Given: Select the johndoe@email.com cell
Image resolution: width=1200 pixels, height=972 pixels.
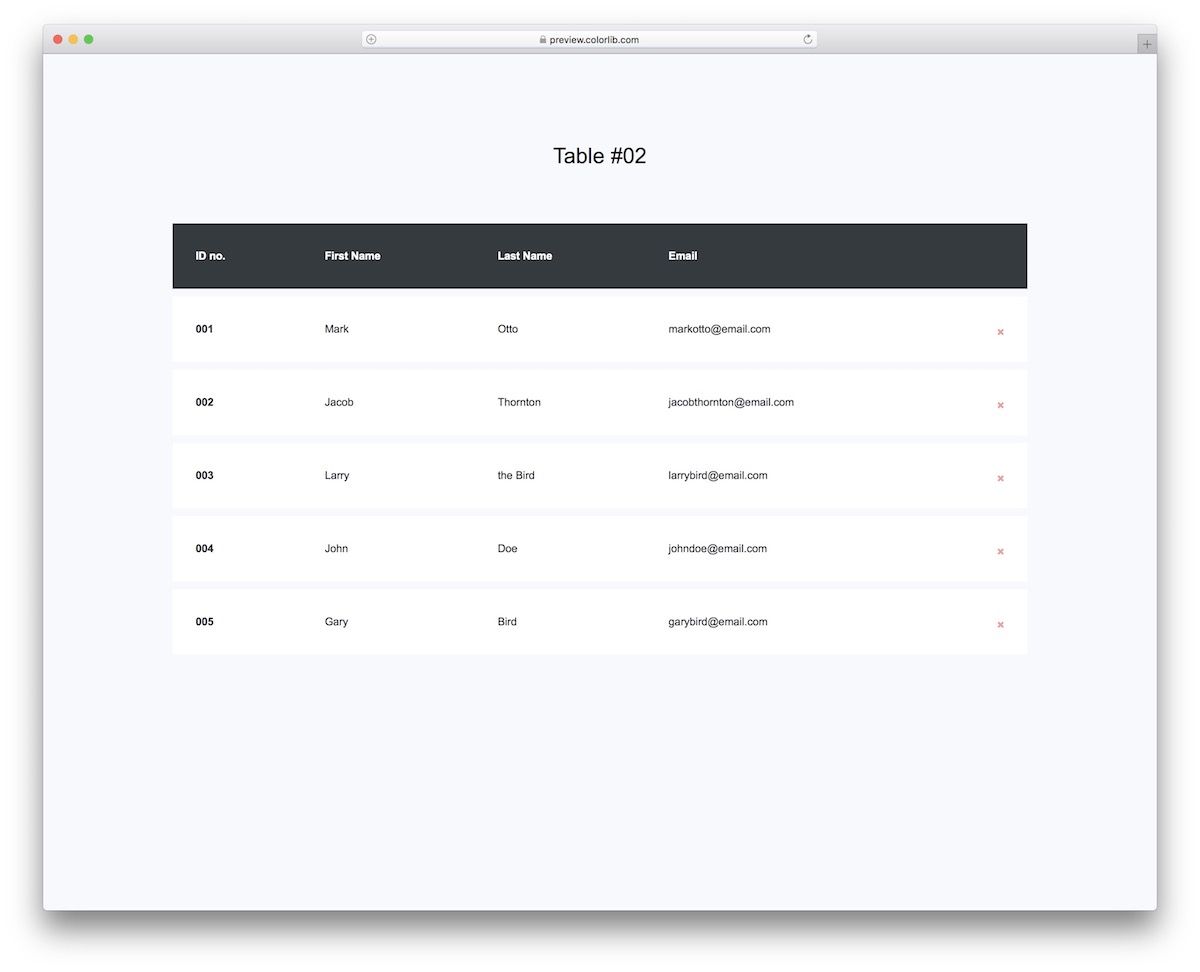Looking at the screenshot, I should [717, 548].
